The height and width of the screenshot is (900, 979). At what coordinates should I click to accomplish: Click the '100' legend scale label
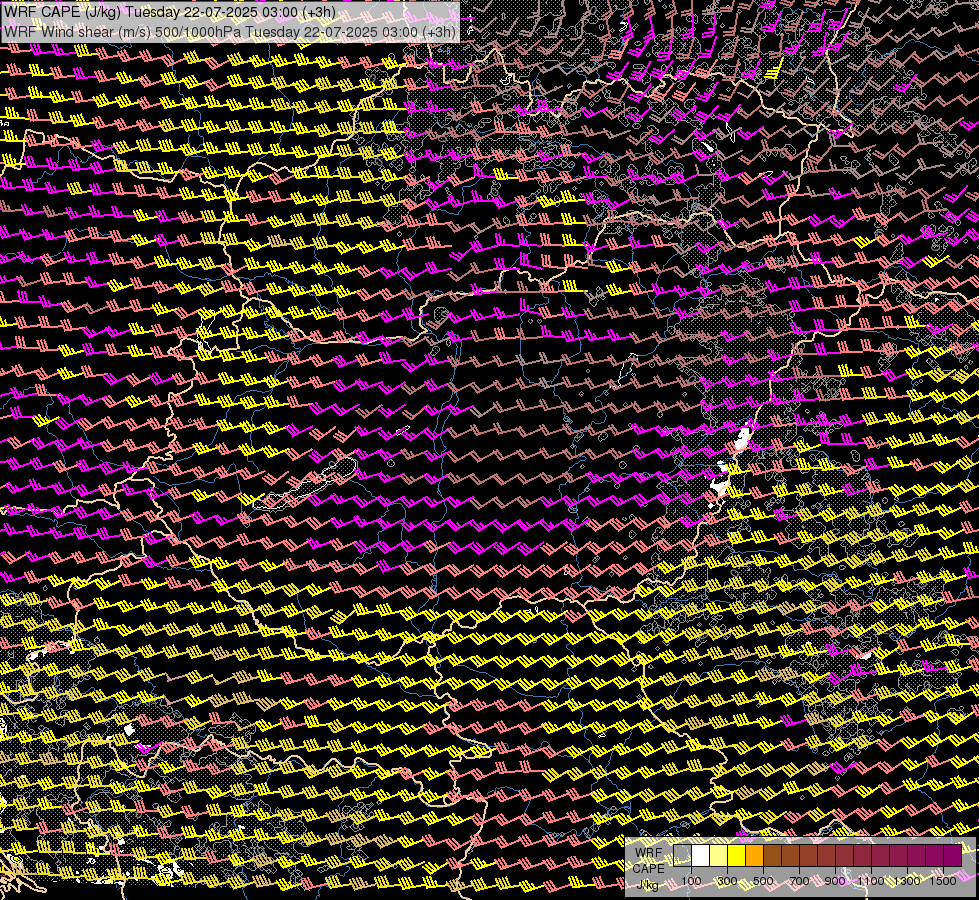point(691,881)
